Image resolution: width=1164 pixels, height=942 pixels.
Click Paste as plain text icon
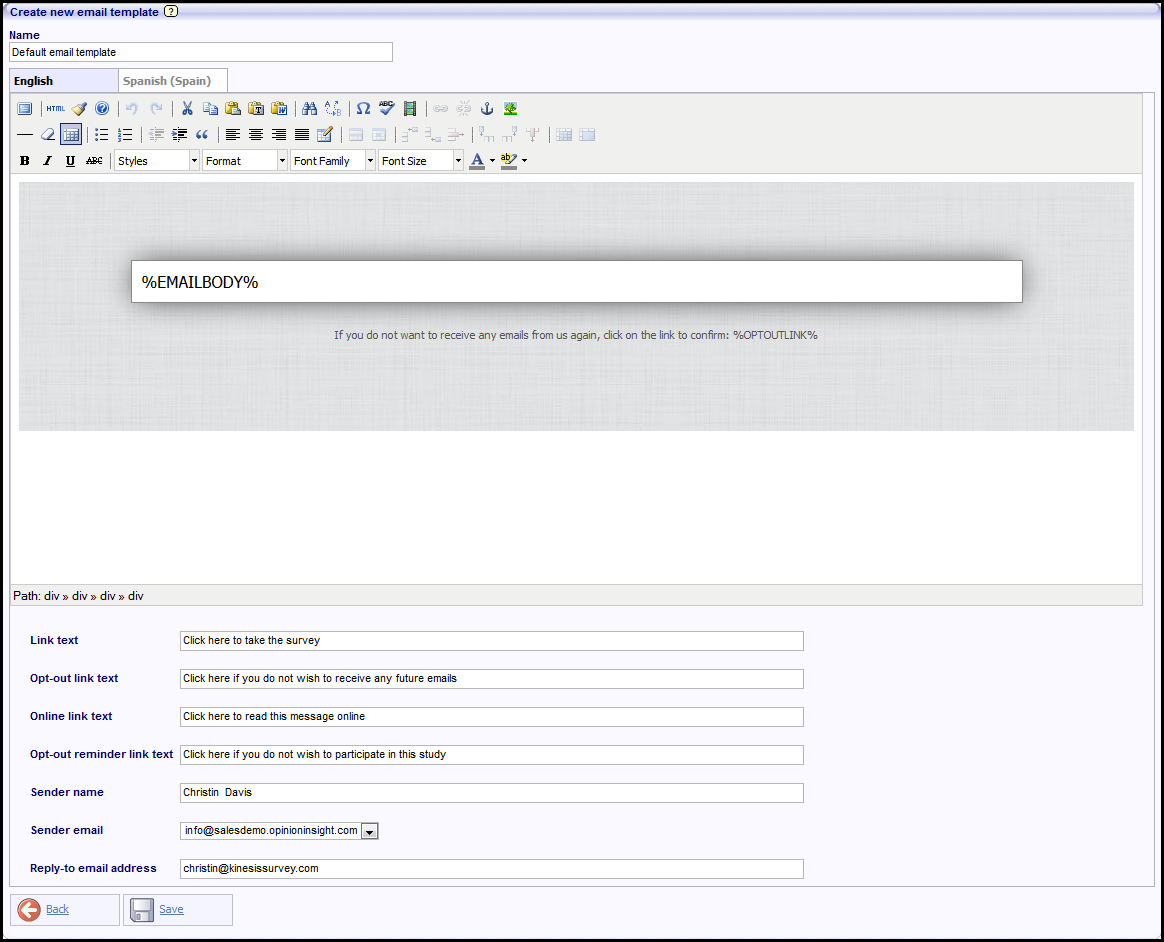click(256, 108)
